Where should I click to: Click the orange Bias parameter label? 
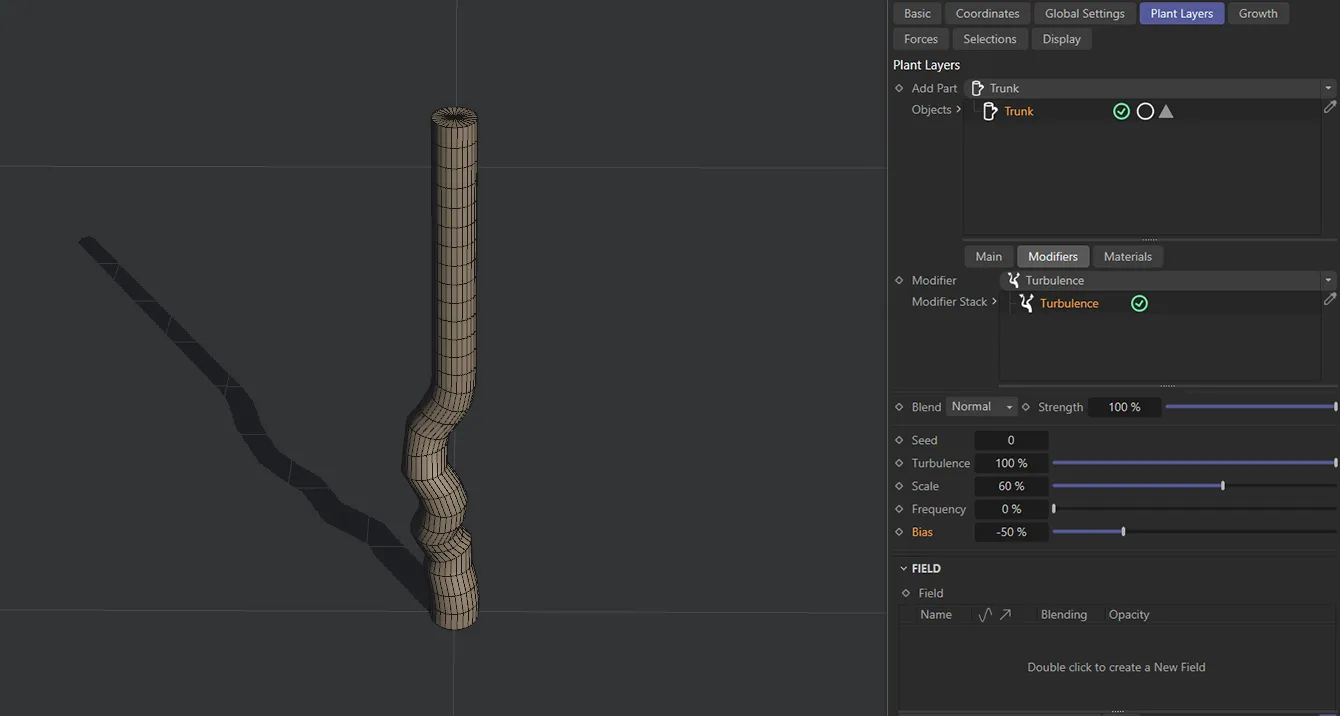point(920,531)
